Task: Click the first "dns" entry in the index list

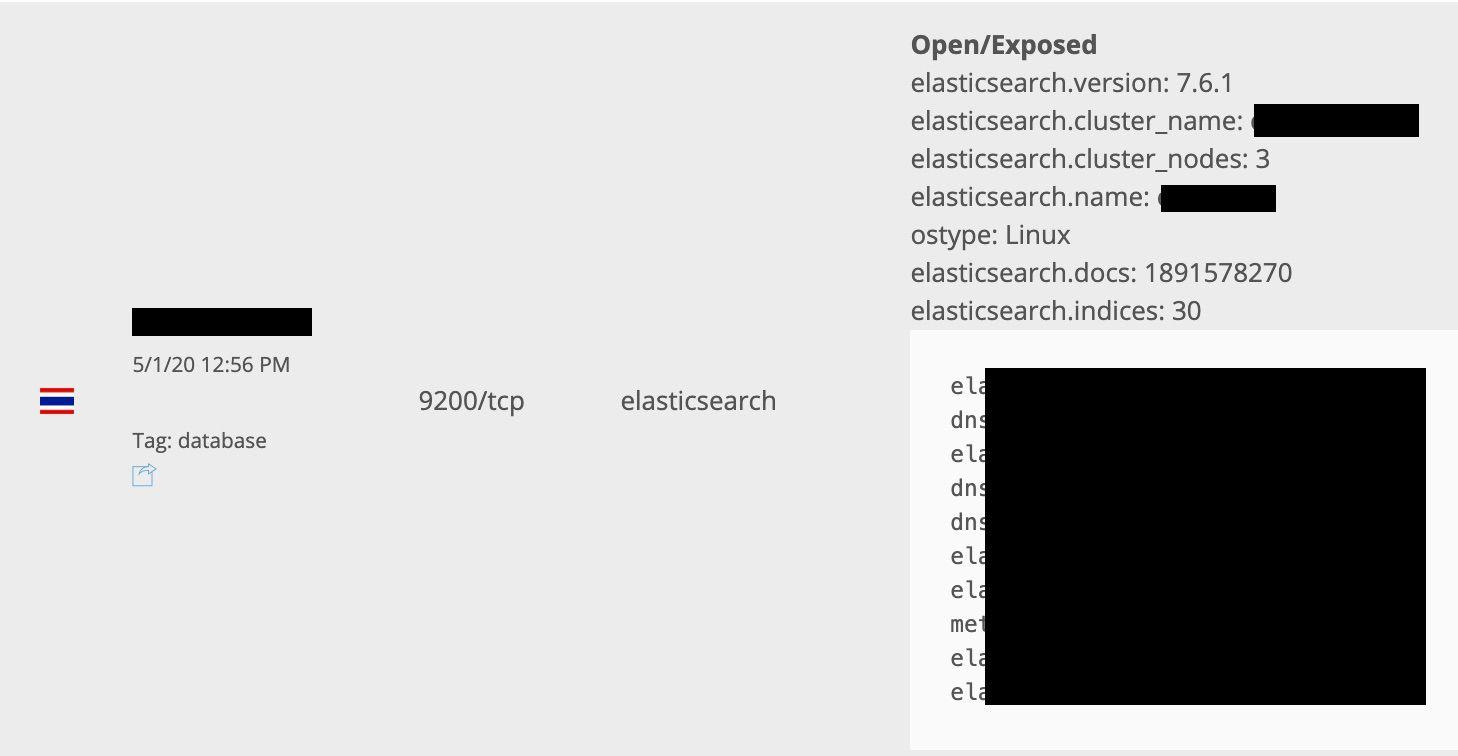Action: pyautogui.click(x=967, y=420)
